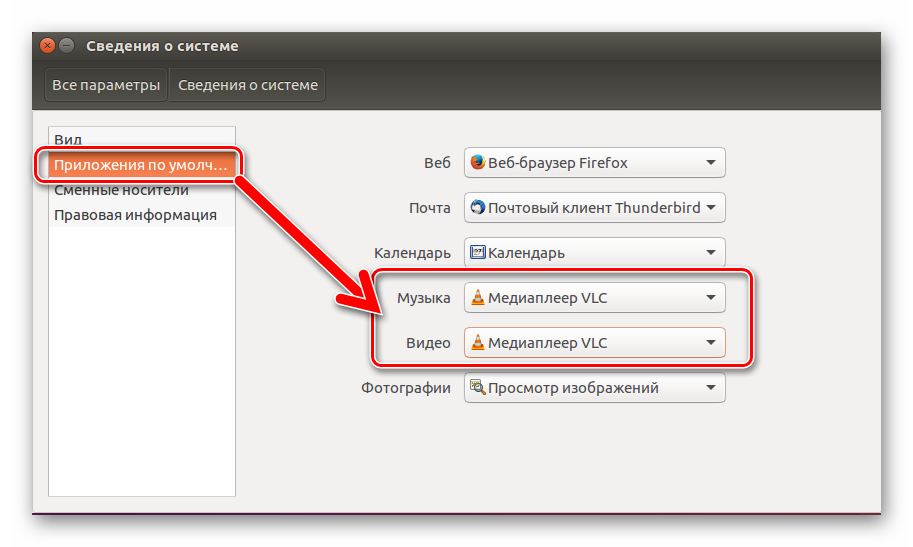Expand the Веб browser dropdown arrow

(711, 162)
